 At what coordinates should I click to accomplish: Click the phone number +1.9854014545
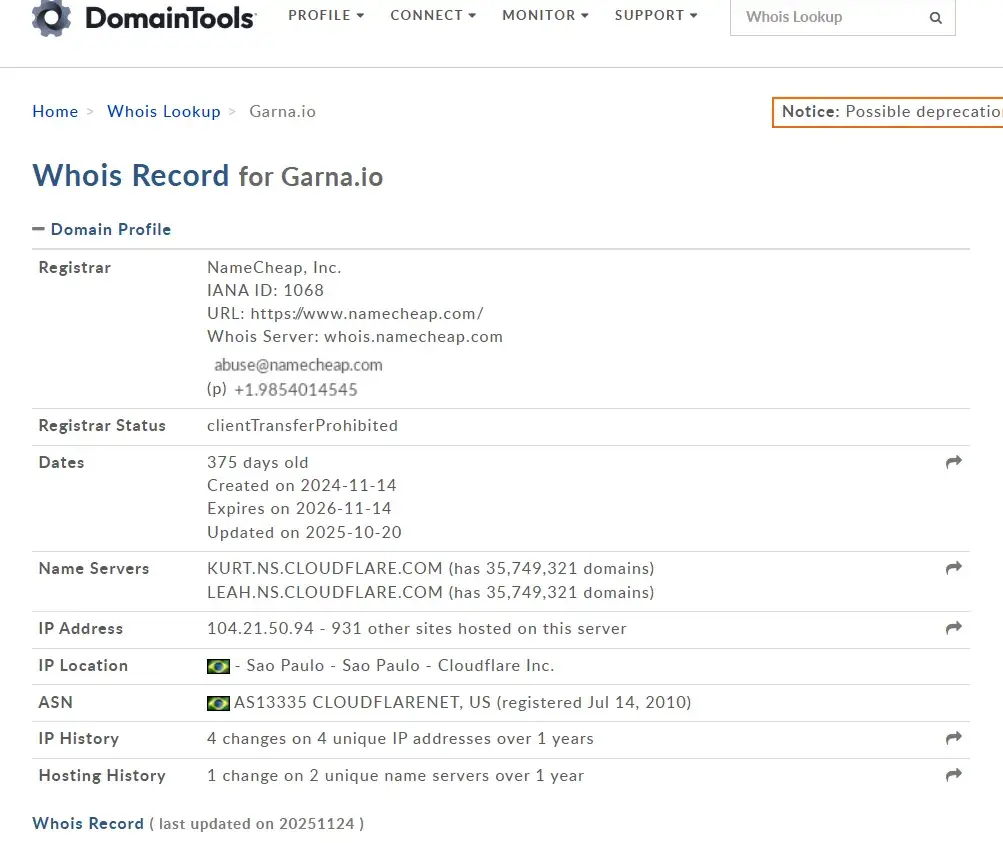296,390
